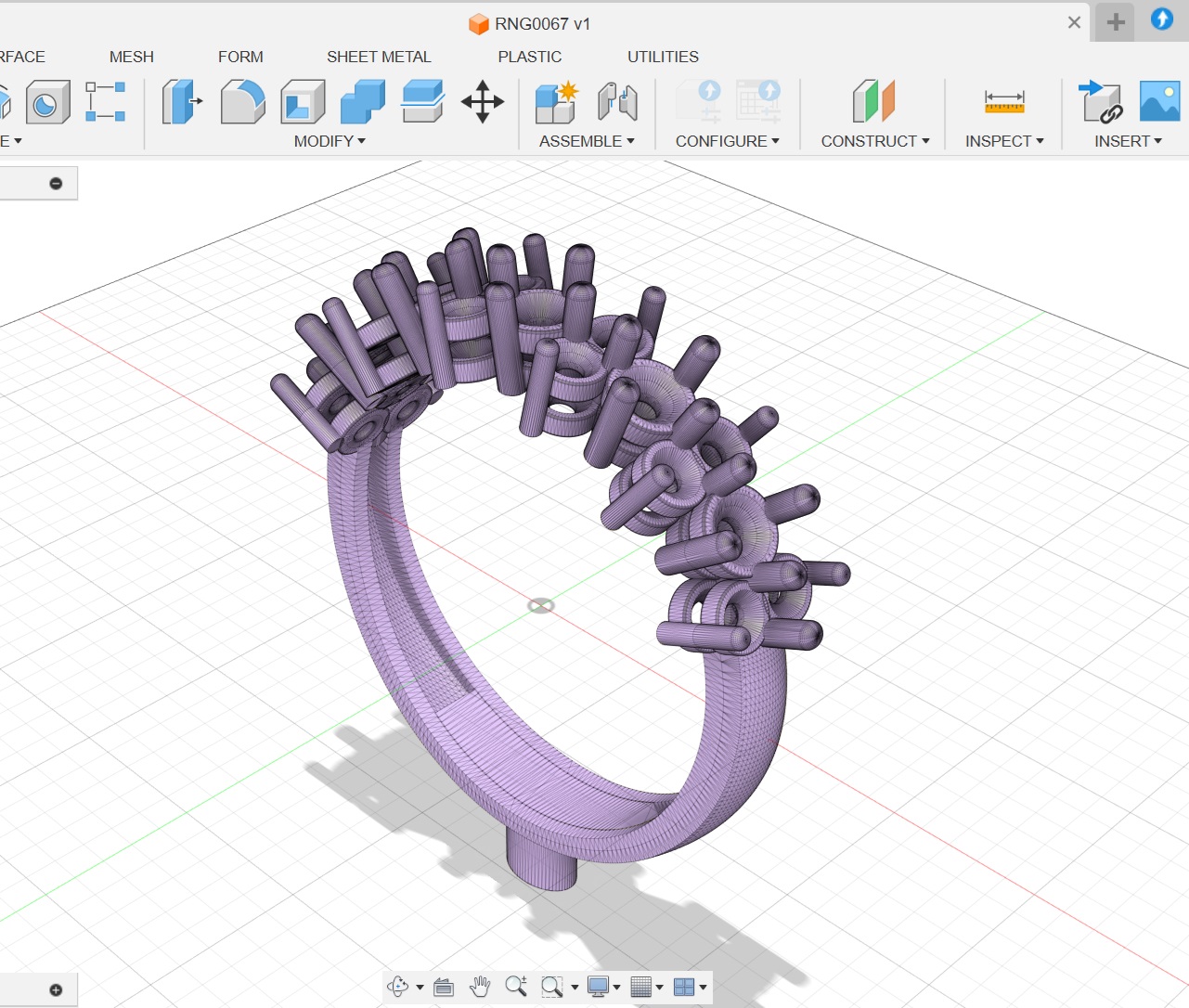Activate the Pan hand tool
Image resolution: width=1189 pixels, height=1008 pixels.
tap(480, 987)
